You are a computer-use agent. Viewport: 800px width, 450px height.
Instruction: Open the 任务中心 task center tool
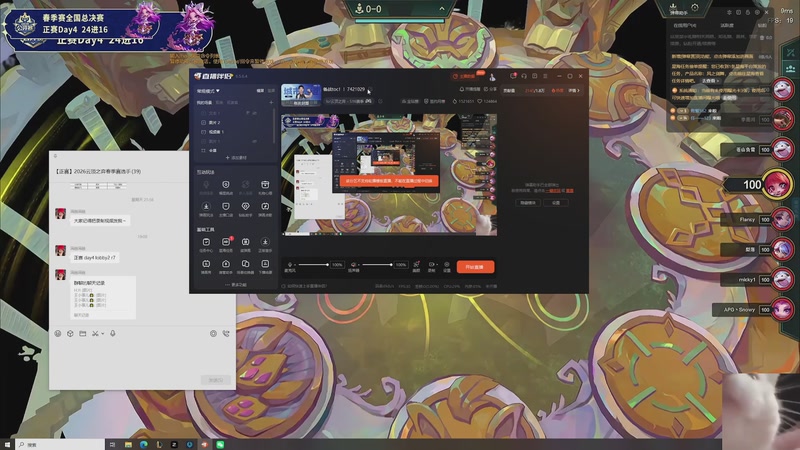click(206, 244)
